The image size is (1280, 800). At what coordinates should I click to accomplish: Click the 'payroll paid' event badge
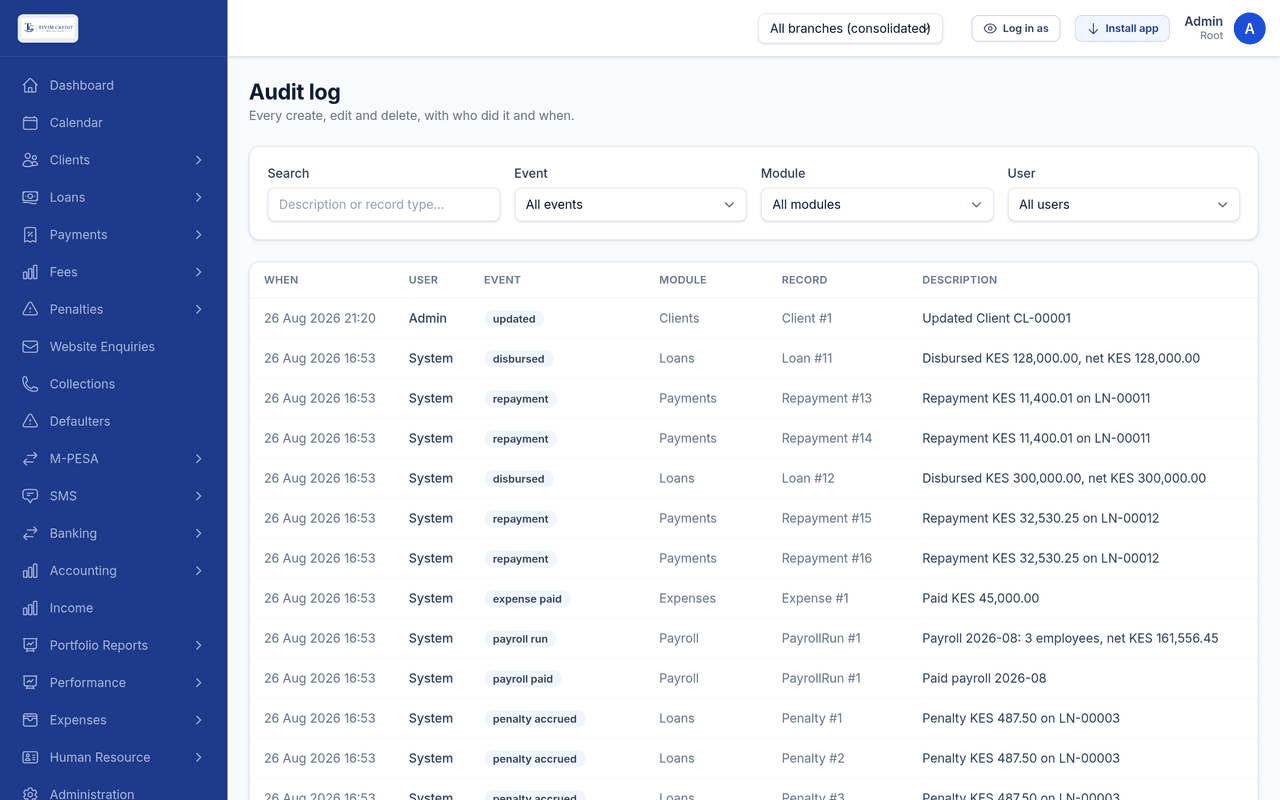pos(523,678)
